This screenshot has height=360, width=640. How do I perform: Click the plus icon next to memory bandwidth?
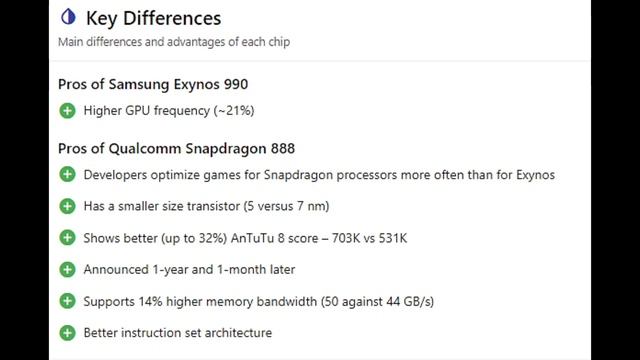[67, 301]
